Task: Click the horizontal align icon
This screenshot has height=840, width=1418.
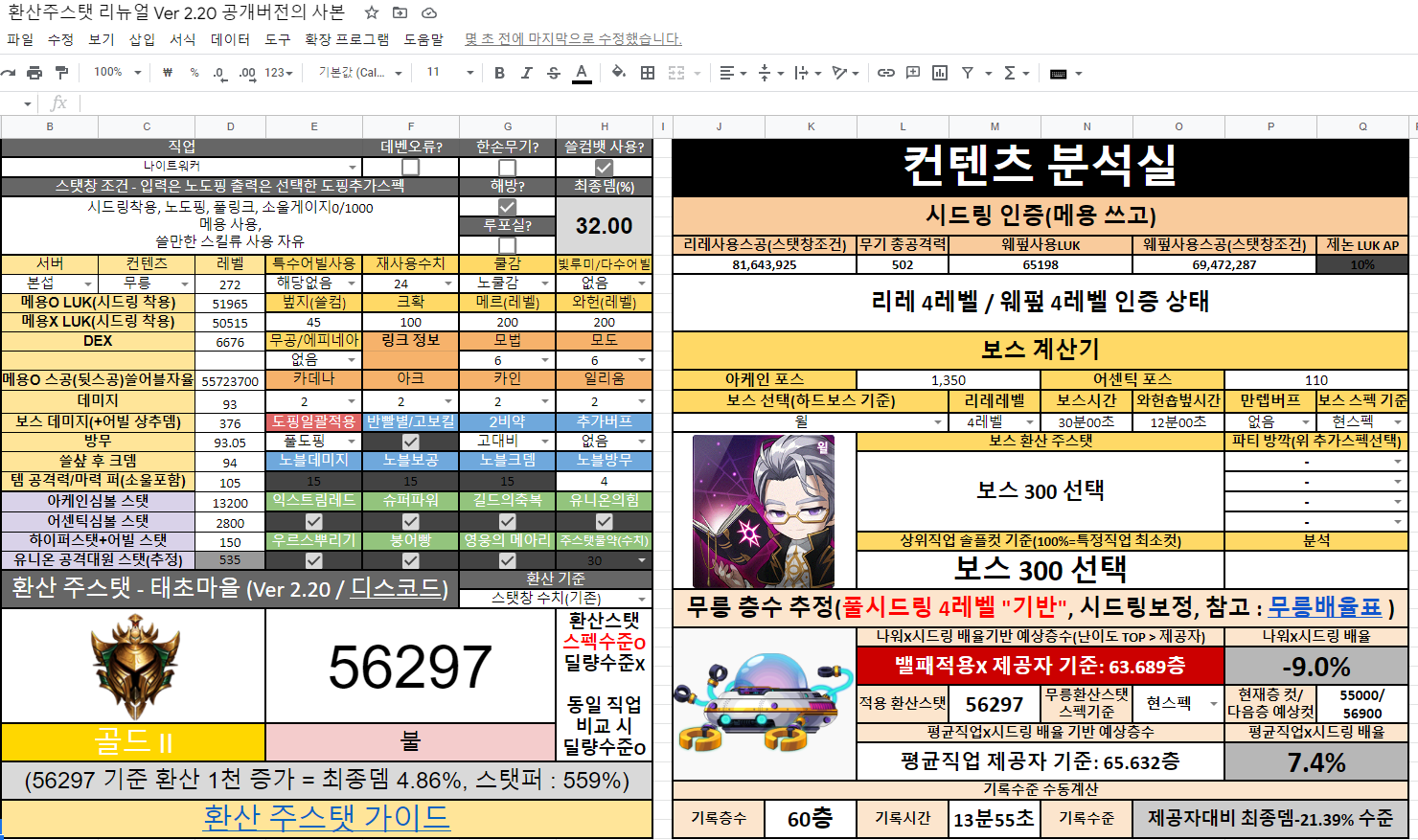Action: [x=727, y=73]
